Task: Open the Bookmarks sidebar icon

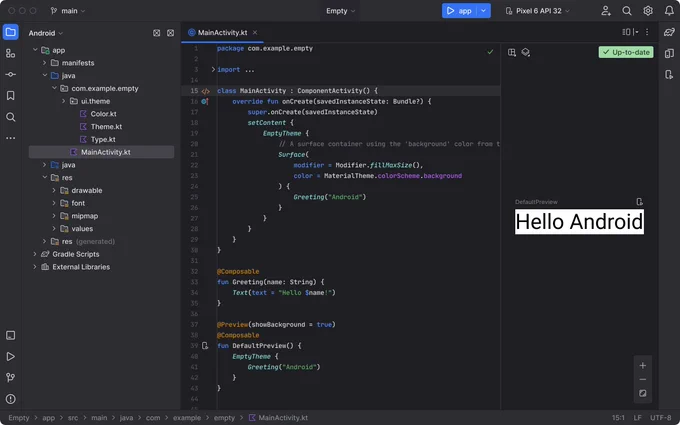Action: 10,95
